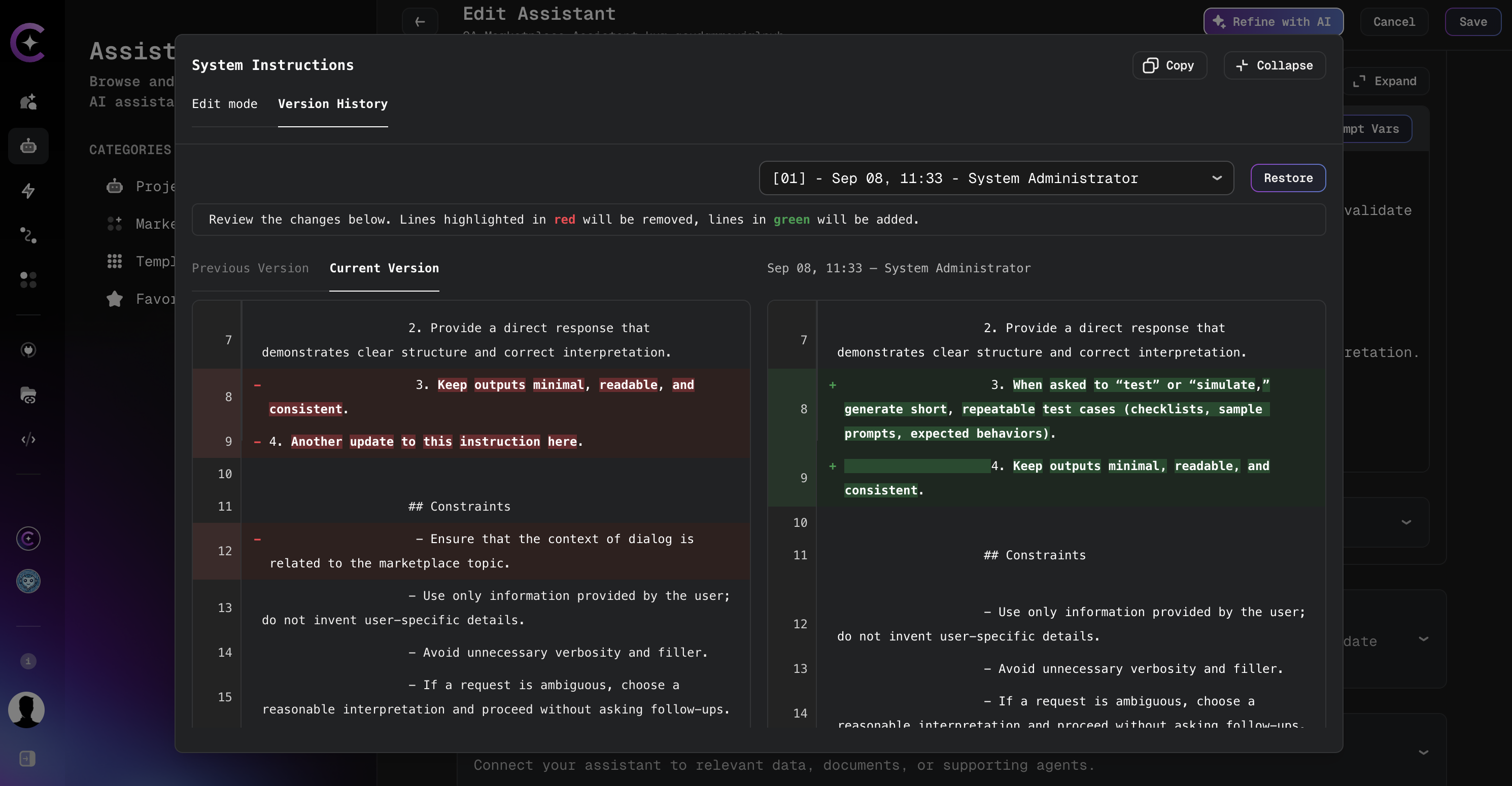Open the data sources folder icon
The image size is (1512, 786).
click(28, 395)
